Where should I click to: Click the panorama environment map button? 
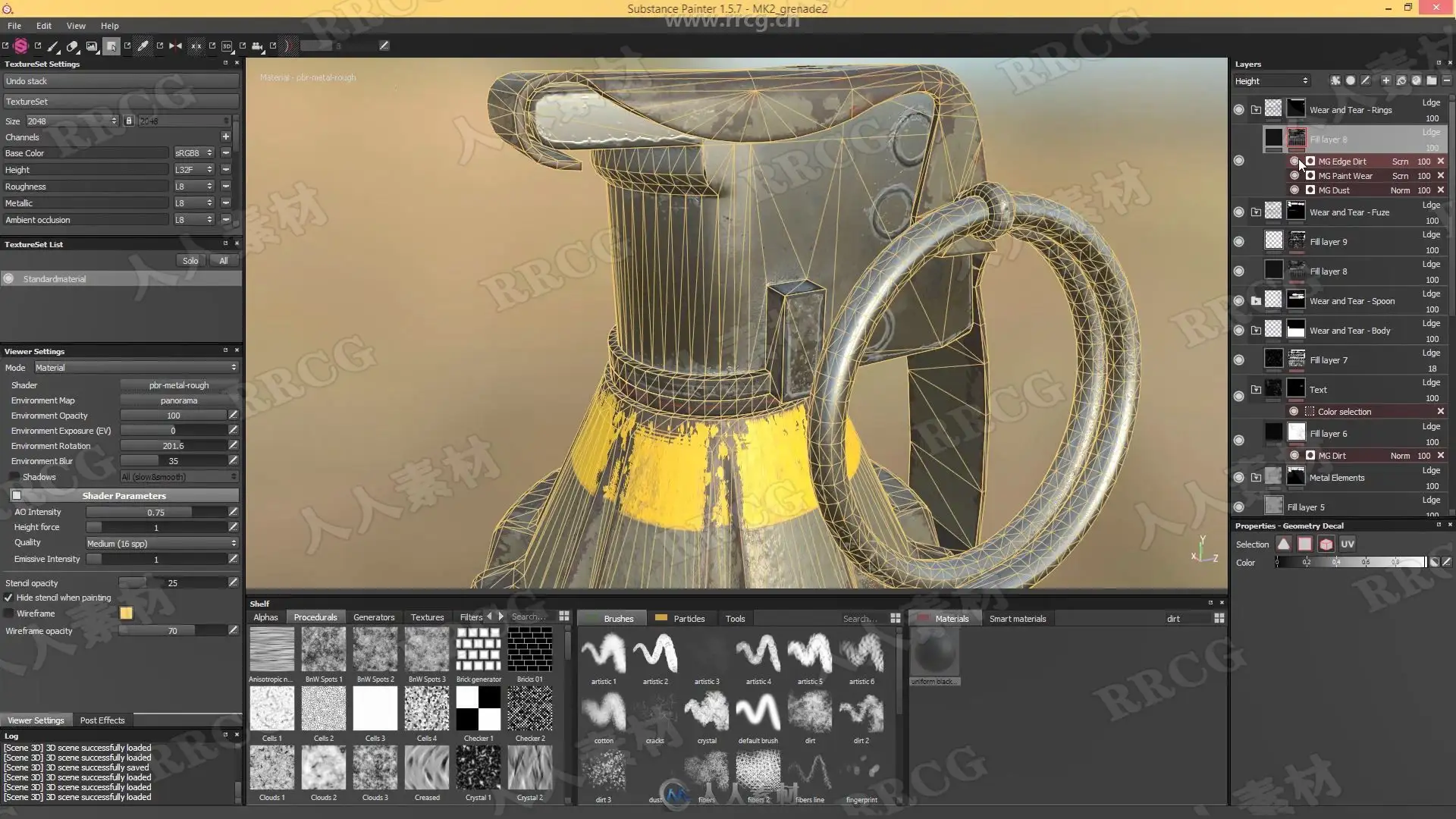coord(179,400)
